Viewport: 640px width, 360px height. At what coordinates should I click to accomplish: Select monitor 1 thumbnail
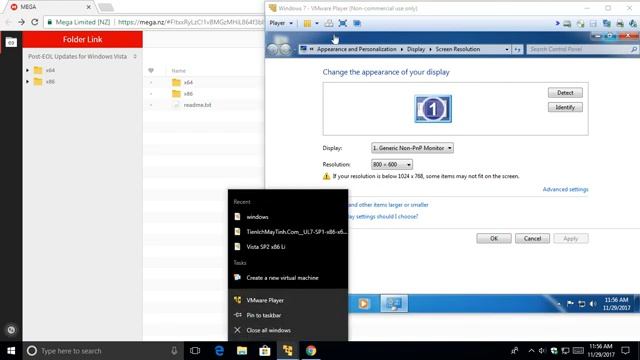pyautogui.click(x=433, y=109)
